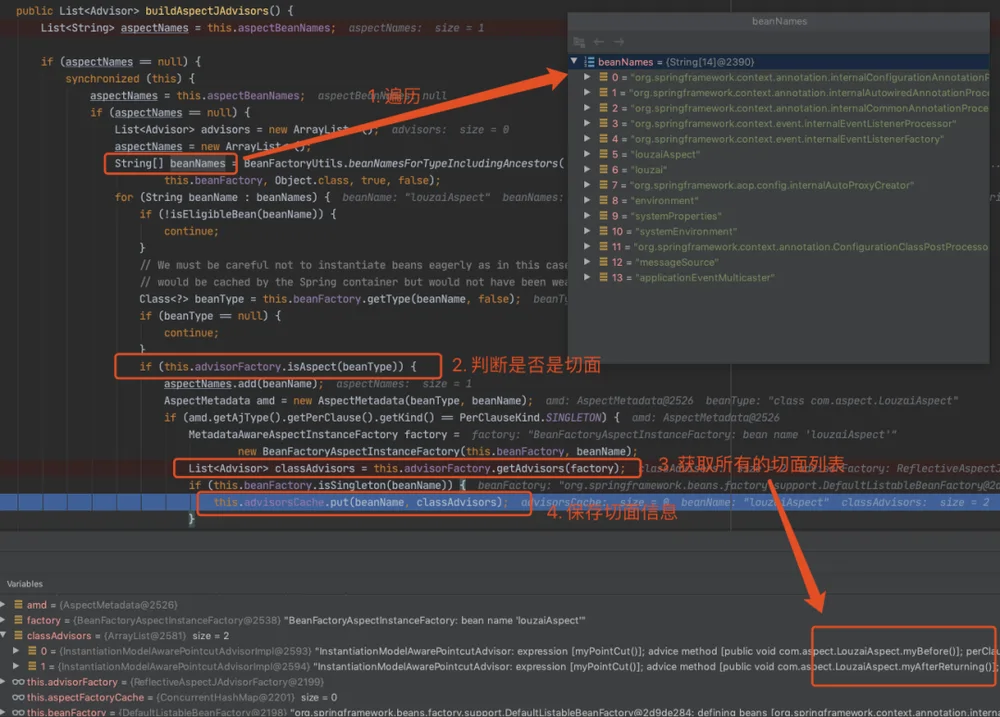Click the field icon next to amd variable
Viewport: 1000px width, 717px height.
[18, 604]
